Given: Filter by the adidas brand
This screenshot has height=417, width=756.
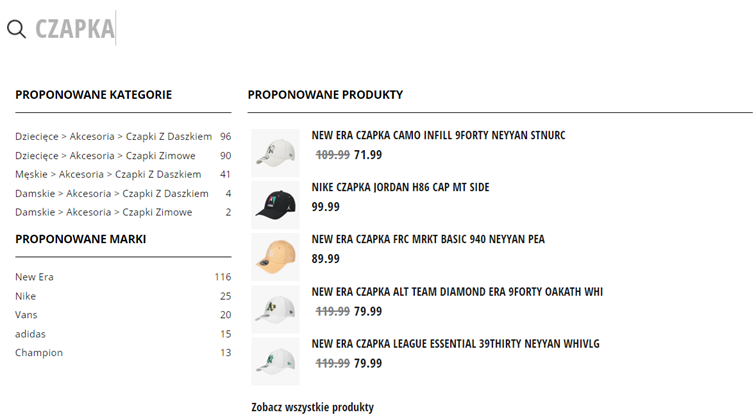Looking at the screenshot, I should pyautogui.click(x=123, y=334).
